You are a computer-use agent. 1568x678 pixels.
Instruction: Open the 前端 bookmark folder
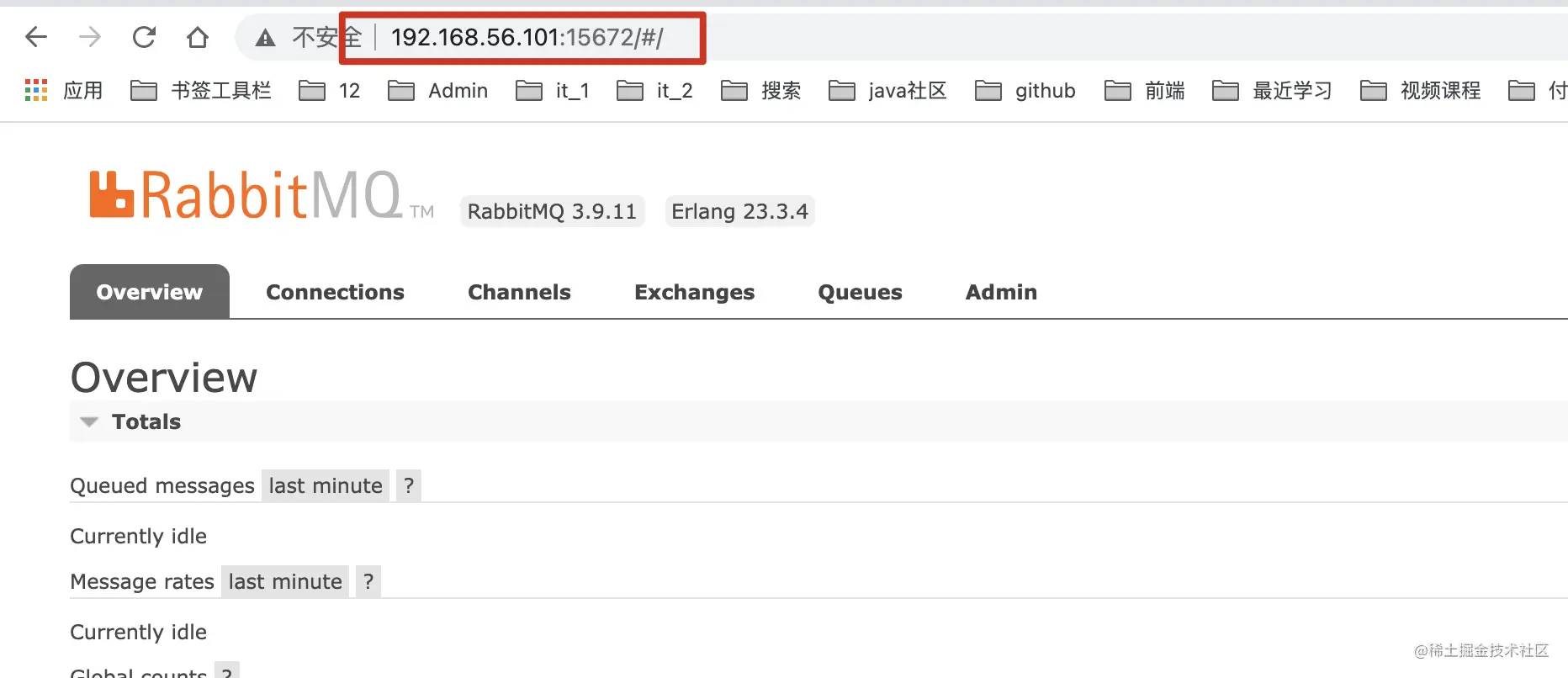coord(1144,90)
